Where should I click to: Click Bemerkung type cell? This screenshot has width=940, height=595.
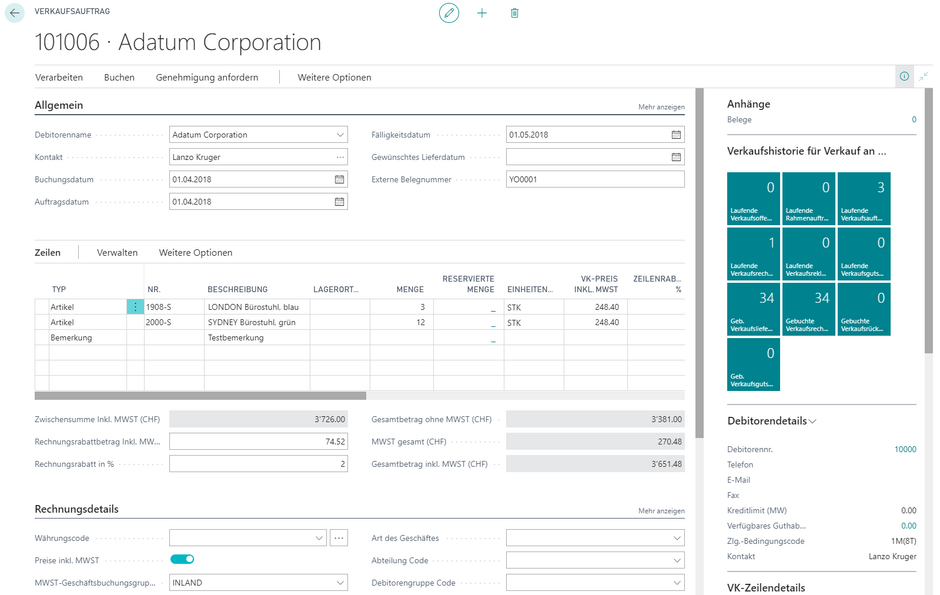[88, 338]
